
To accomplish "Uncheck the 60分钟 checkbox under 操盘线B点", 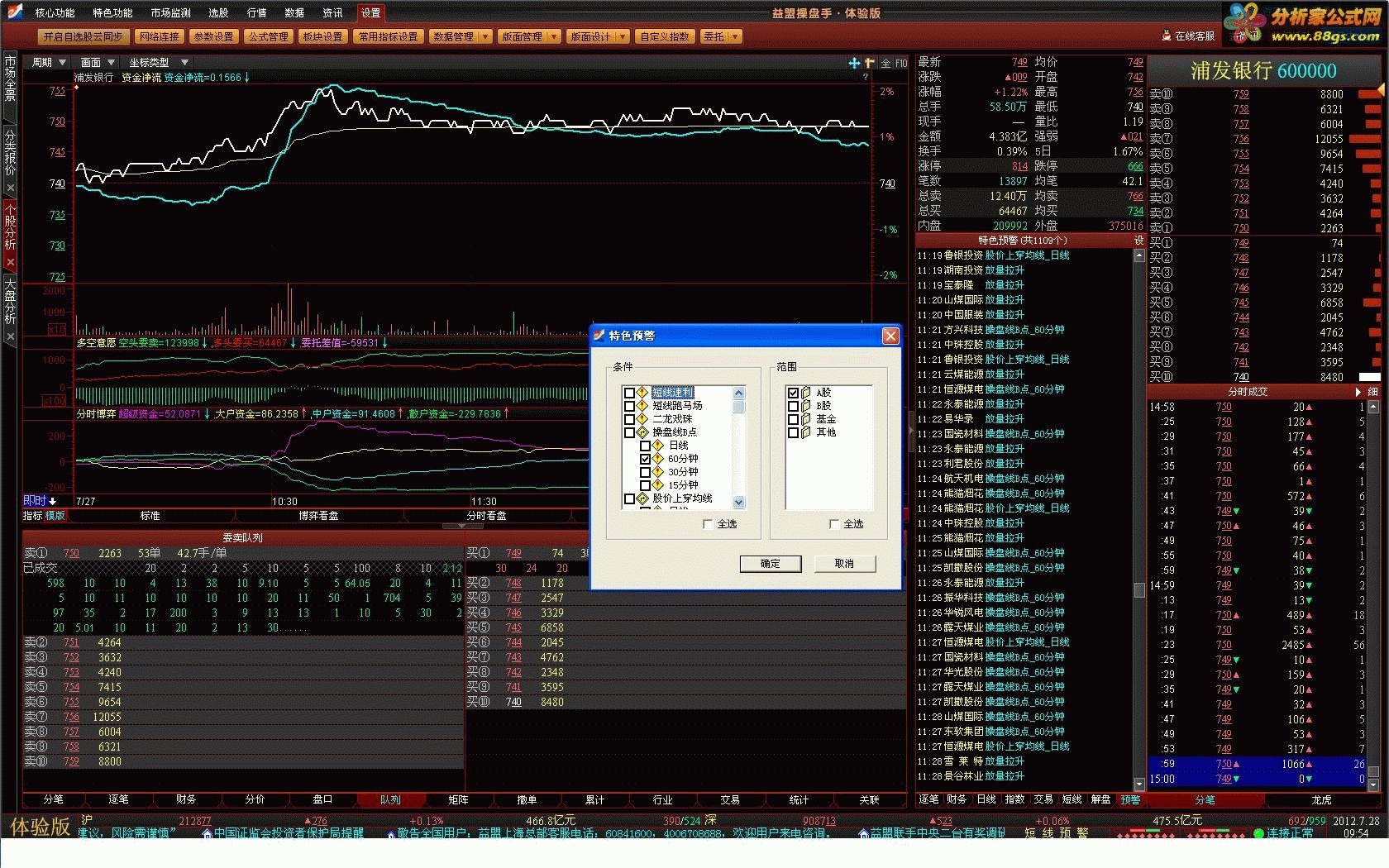I will point(646,459).
